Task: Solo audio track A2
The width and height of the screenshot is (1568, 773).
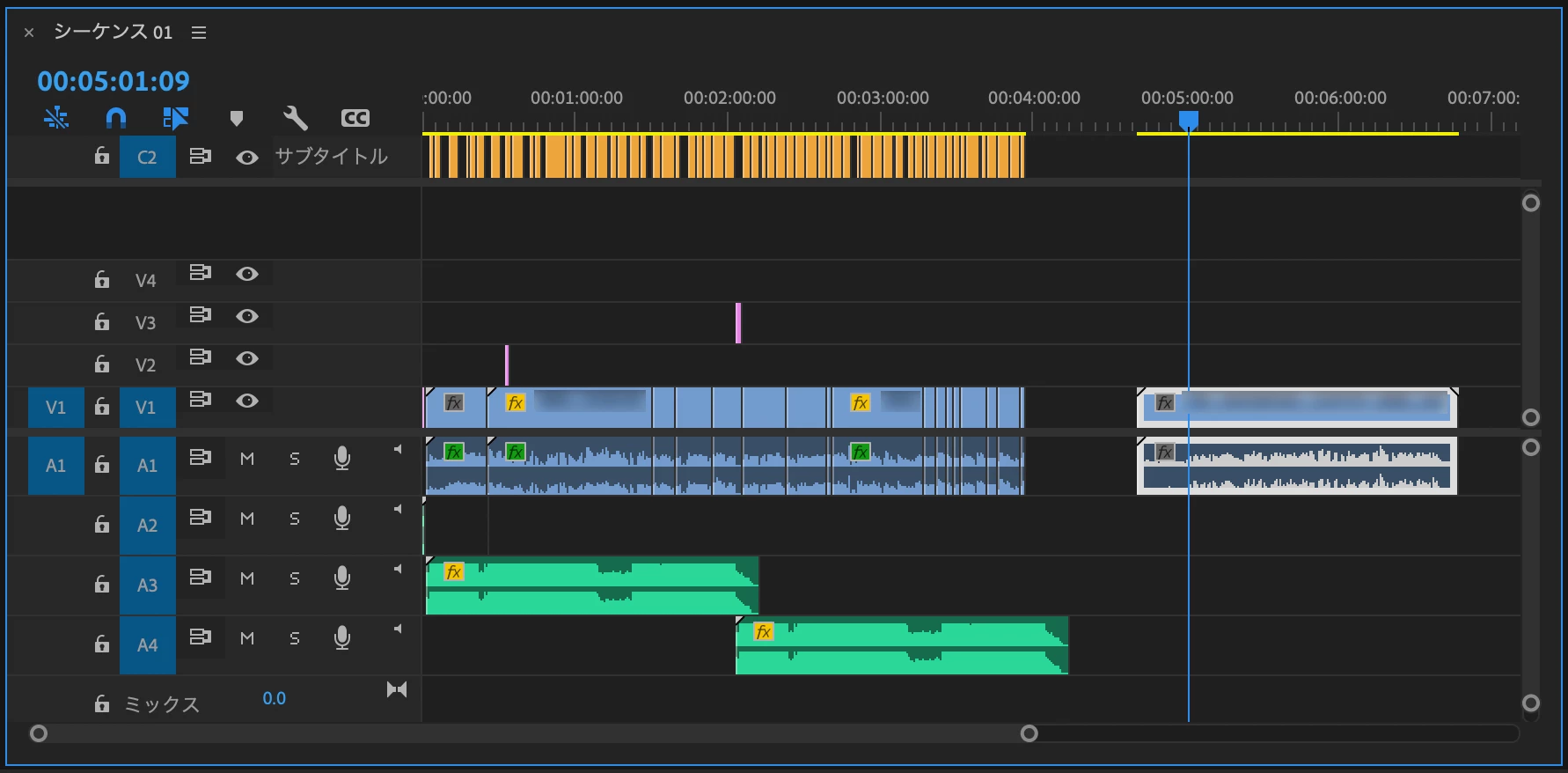Action: (x=295, y=519)
